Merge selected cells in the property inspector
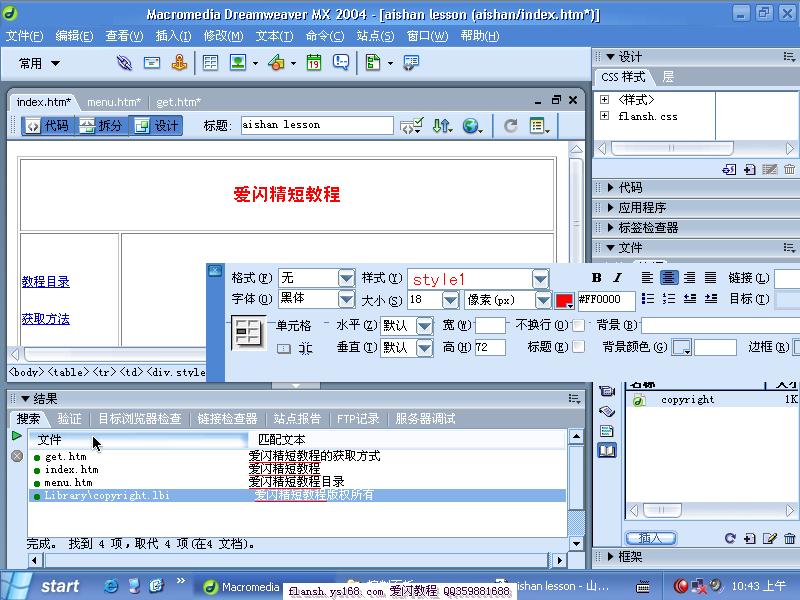 pyautogui.click(x=284, y=348)
